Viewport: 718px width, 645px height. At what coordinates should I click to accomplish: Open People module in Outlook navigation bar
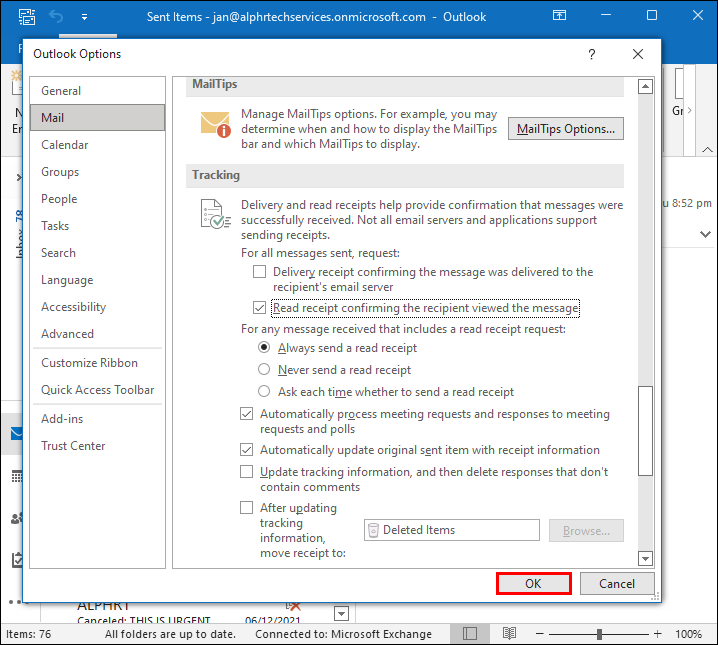coord(16,518)
